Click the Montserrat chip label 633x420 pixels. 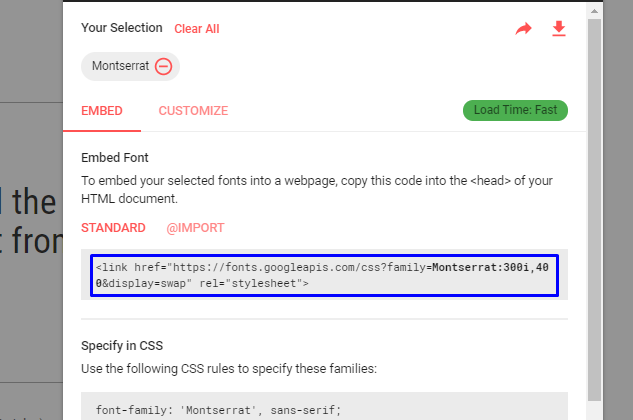pyautogui.click(x=120, y=66)
